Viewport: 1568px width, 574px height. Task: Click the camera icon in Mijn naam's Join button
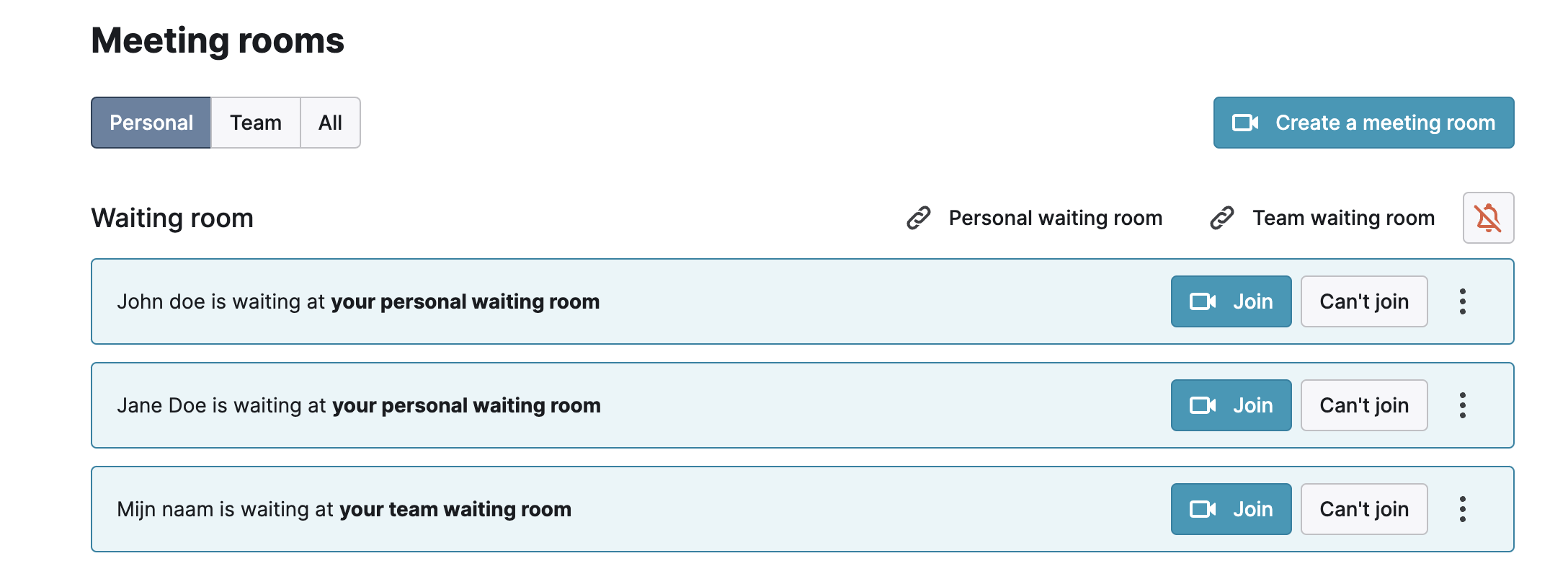pyautogui.click(x=1203, y=509)
